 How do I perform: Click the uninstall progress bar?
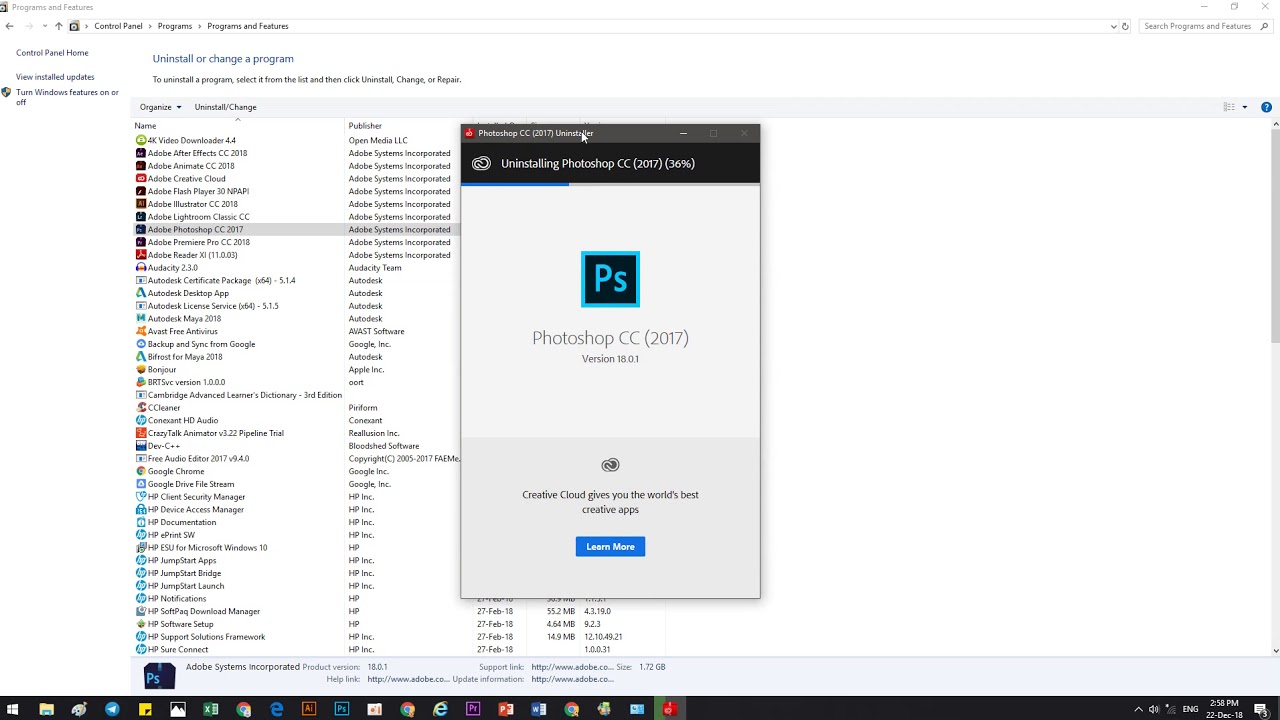[610, 184]
